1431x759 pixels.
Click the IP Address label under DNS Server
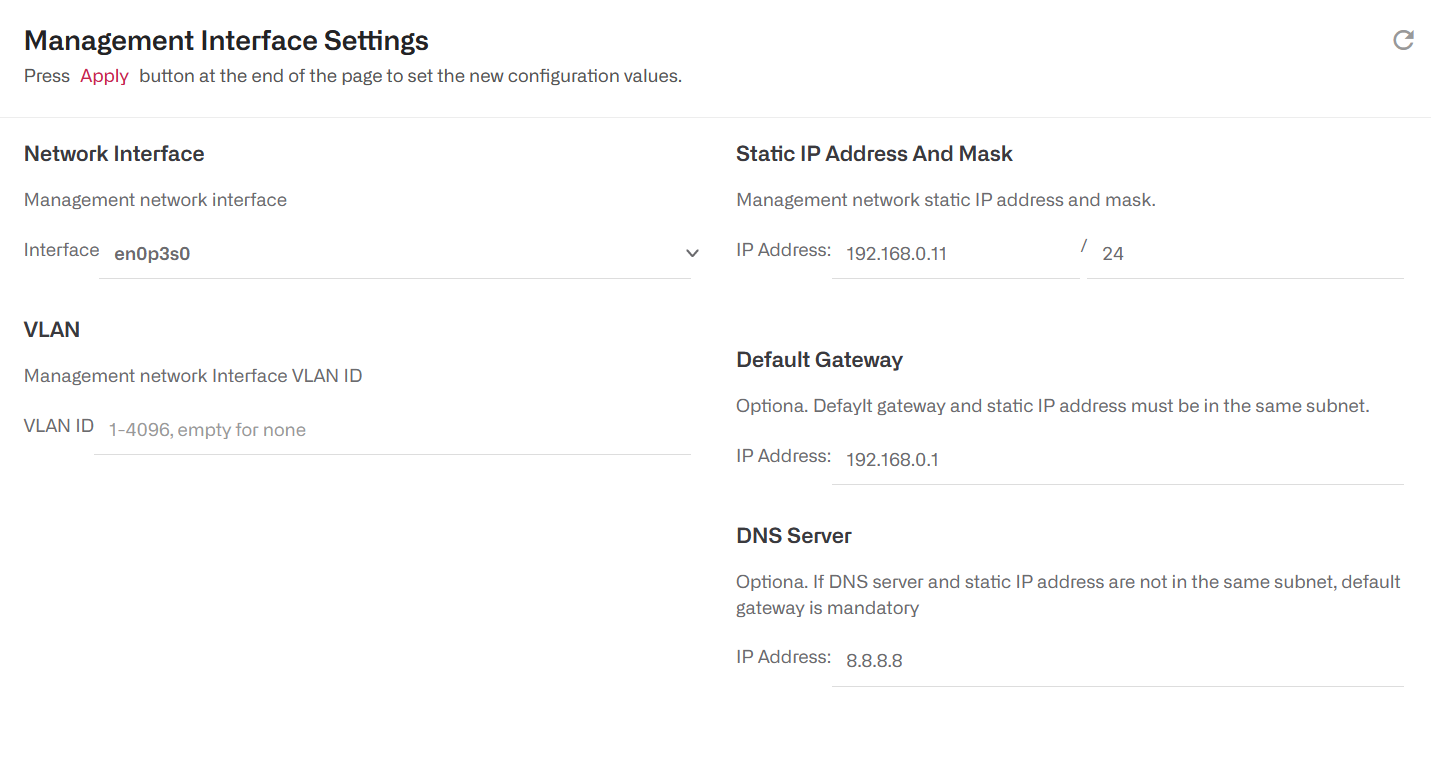pos(784,657)
